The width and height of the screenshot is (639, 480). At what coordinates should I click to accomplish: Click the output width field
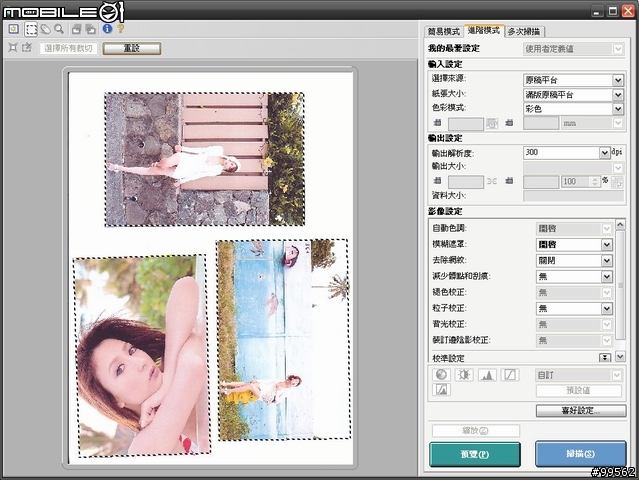tap(466, 182)
